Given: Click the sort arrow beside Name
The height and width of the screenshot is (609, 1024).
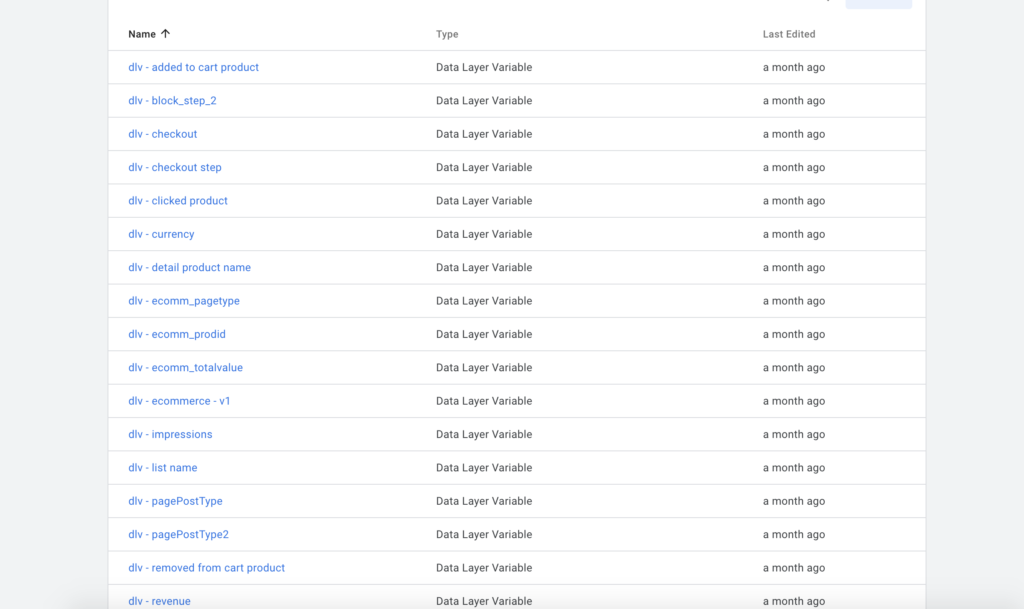Looking at the screenshot, I should (x=165, y=34).
